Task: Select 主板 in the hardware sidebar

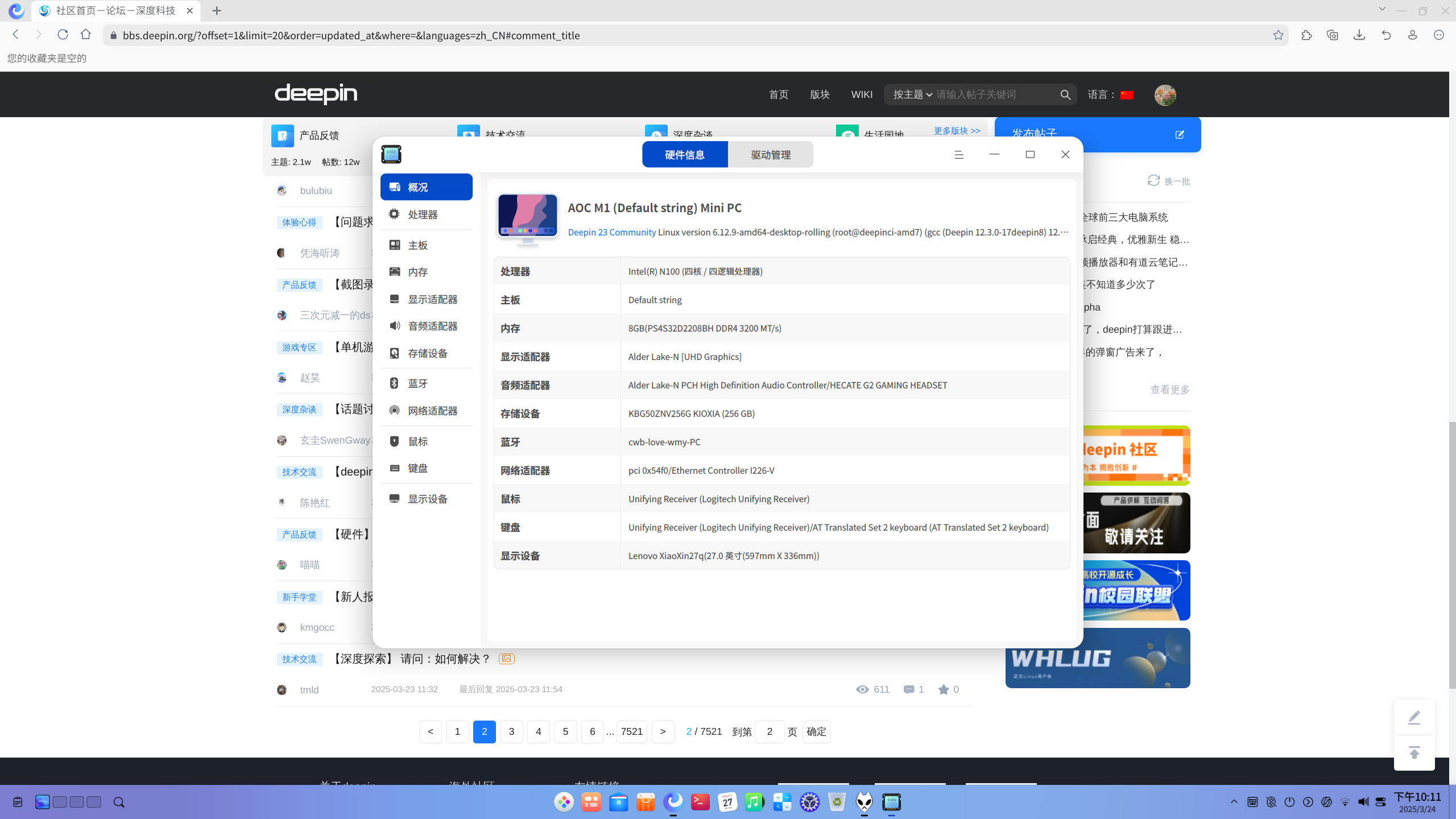Action: click(x=426, y=245)
